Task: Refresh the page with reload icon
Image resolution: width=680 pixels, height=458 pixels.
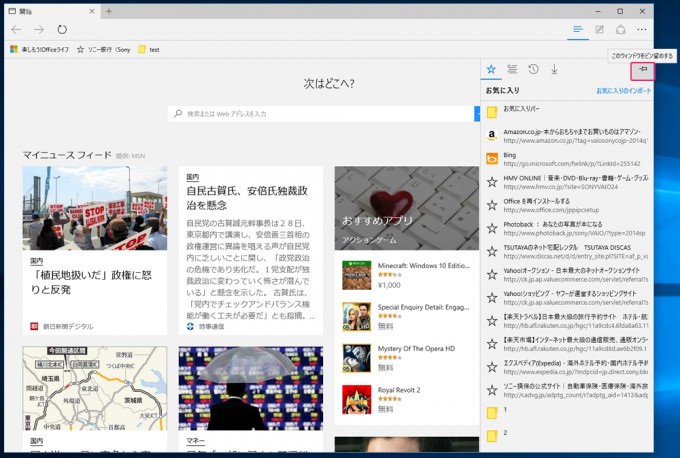Action: click(x=62, y=29)
